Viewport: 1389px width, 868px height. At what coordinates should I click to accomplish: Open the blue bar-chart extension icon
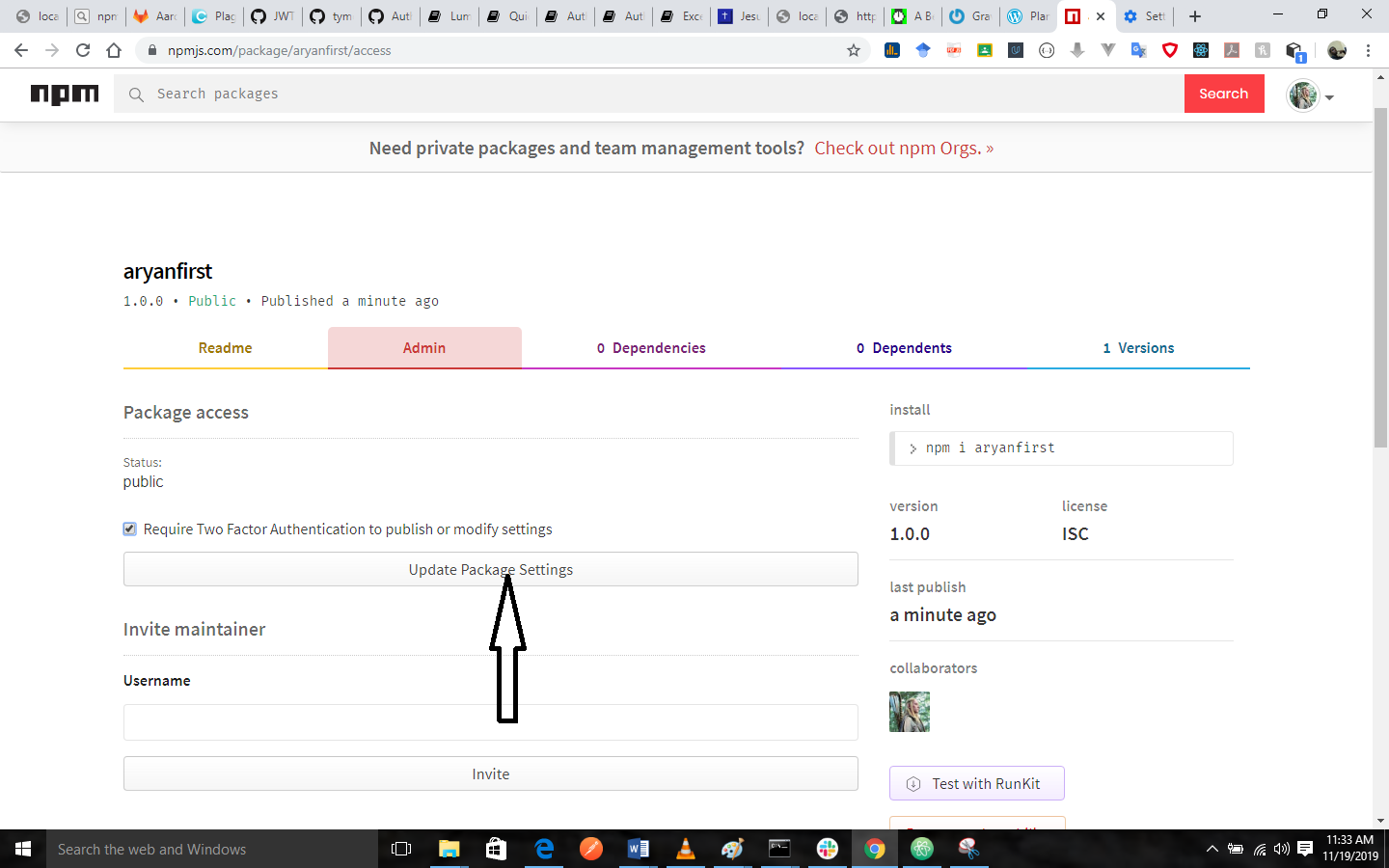click(892, 50)
